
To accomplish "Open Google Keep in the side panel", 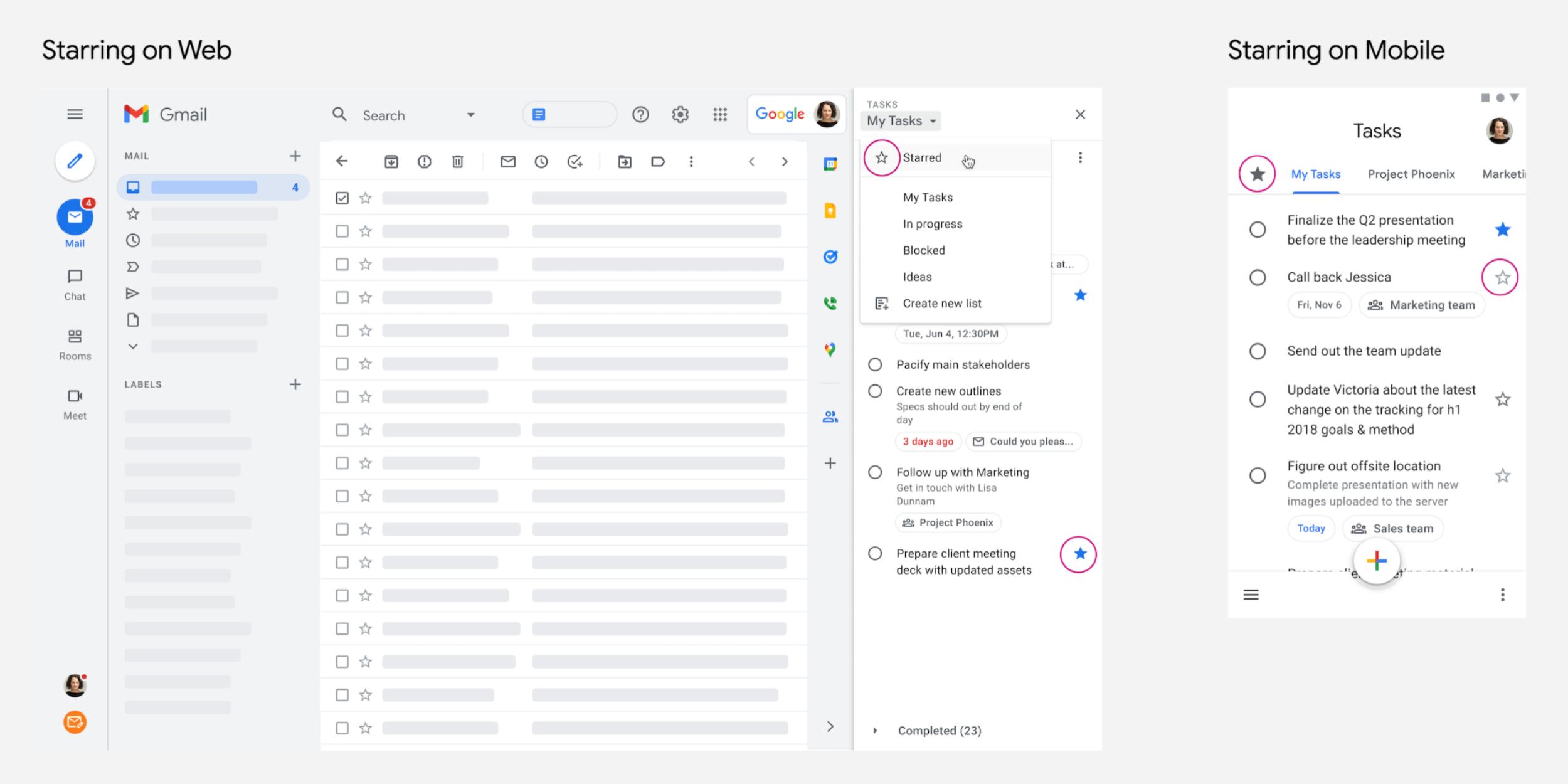I will pos(830,211).
